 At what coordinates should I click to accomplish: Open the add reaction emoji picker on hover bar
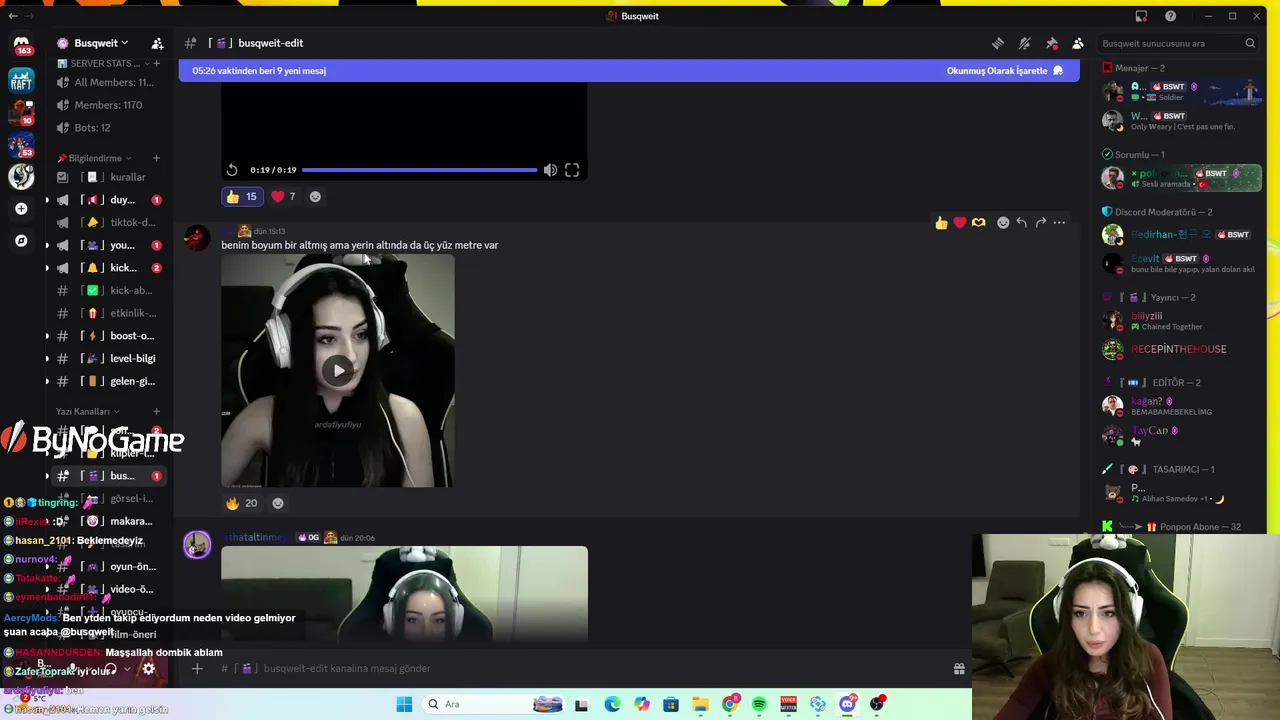[x=1003, y=223]
